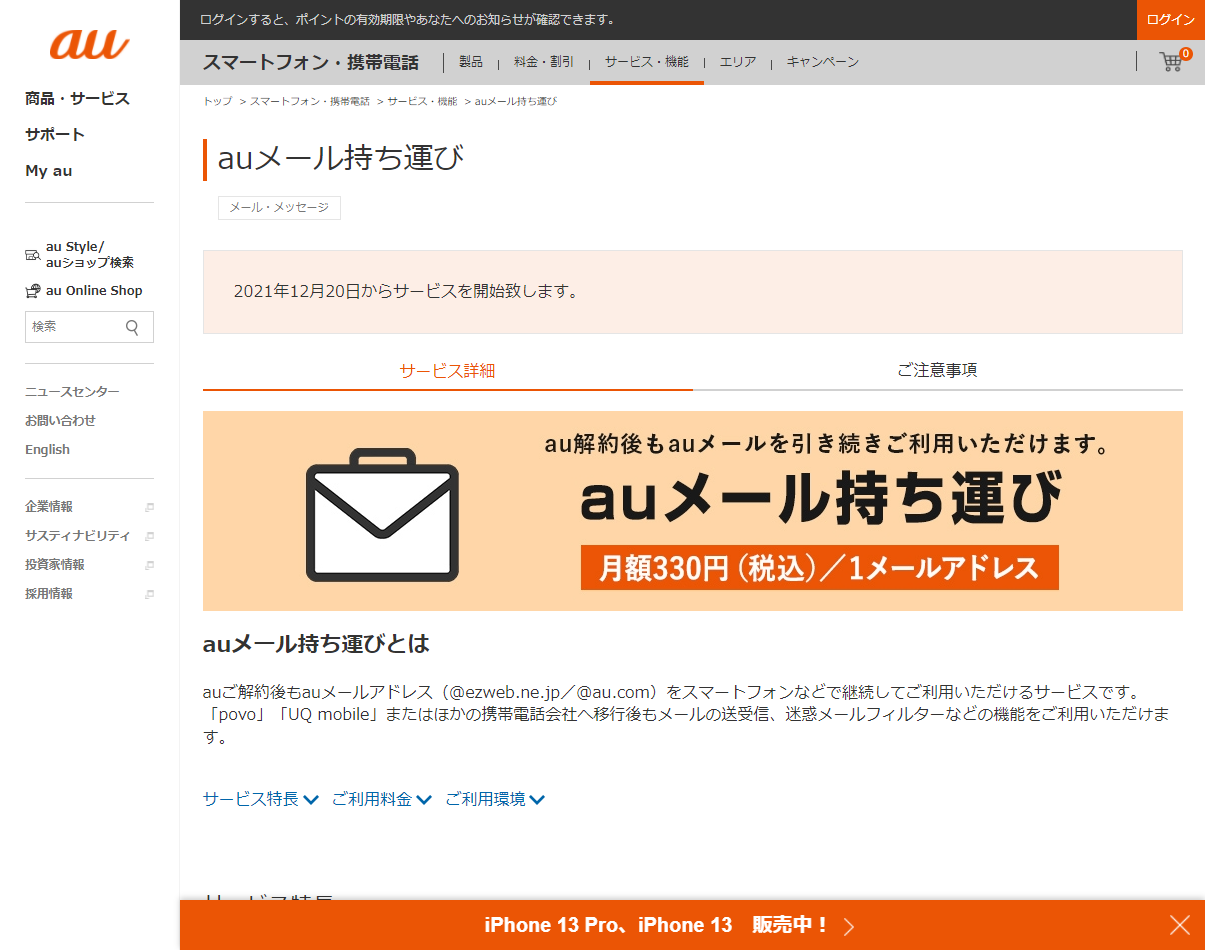The height and width of the screenshot is (950, 1205).
Task: Open サステナビリティ link
Action: tap(77, 536)
